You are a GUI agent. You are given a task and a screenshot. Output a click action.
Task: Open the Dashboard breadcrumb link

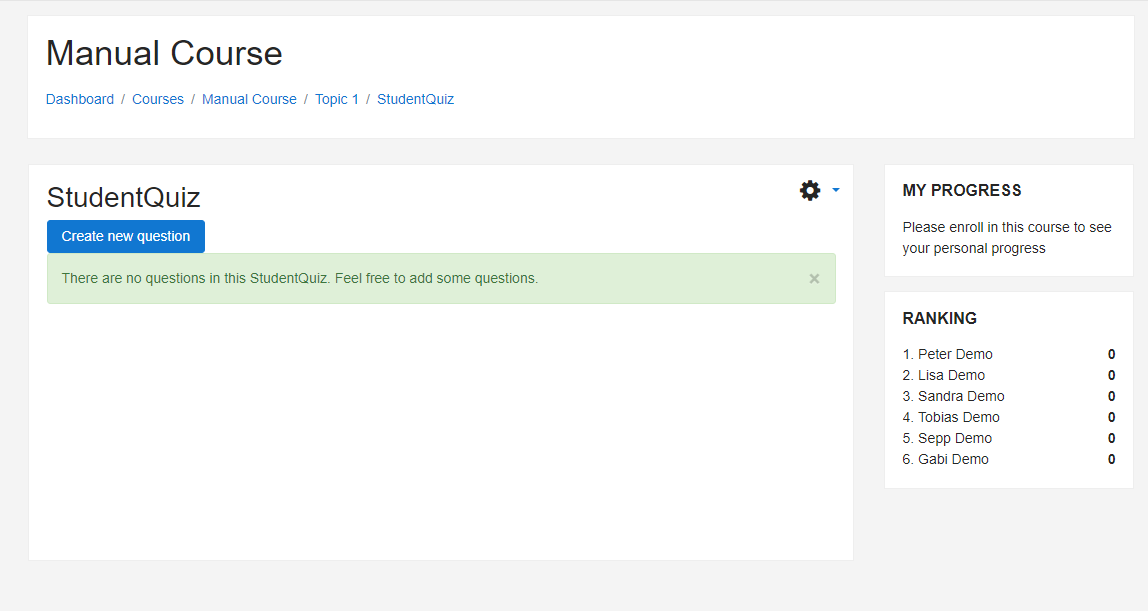80,99
